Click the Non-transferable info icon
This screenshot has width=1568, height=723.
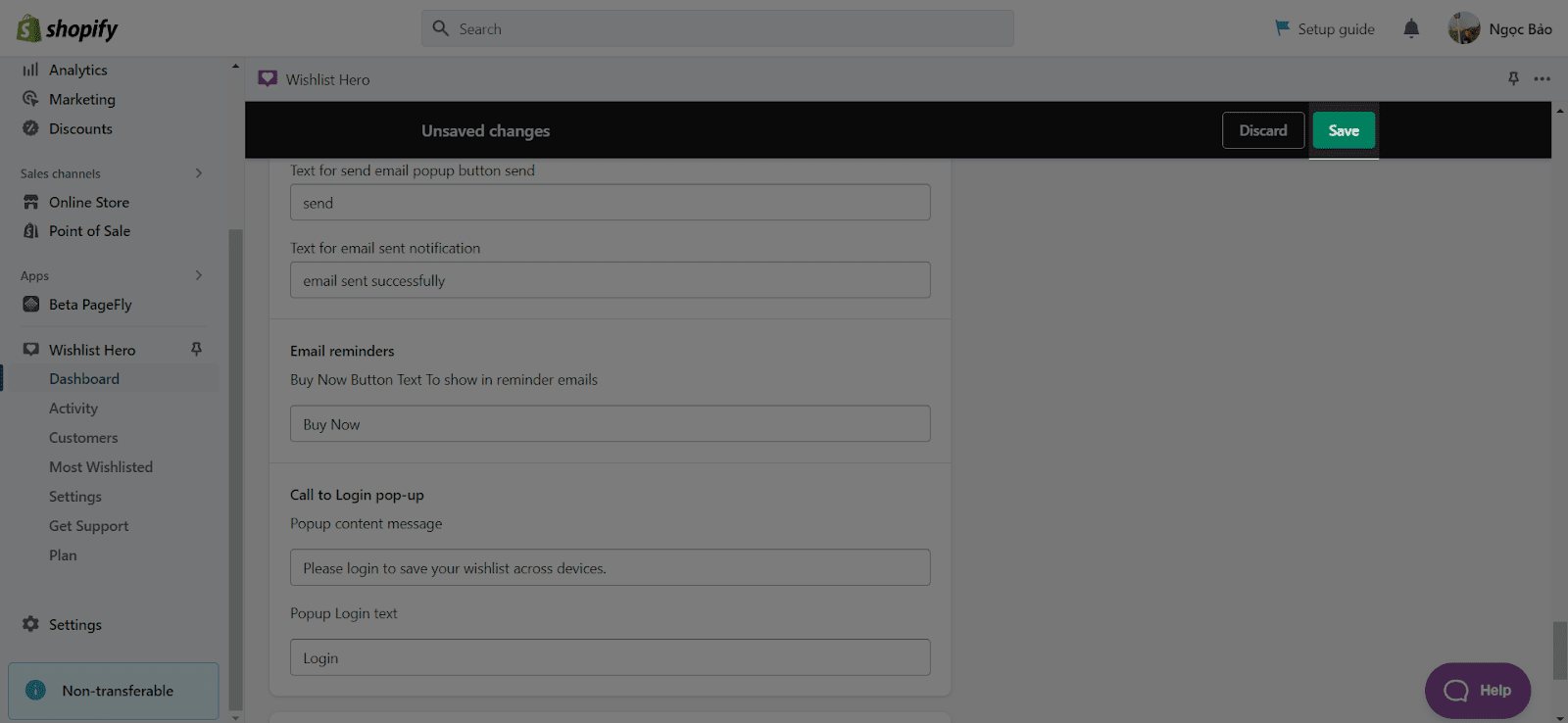(x=36, y=690)
